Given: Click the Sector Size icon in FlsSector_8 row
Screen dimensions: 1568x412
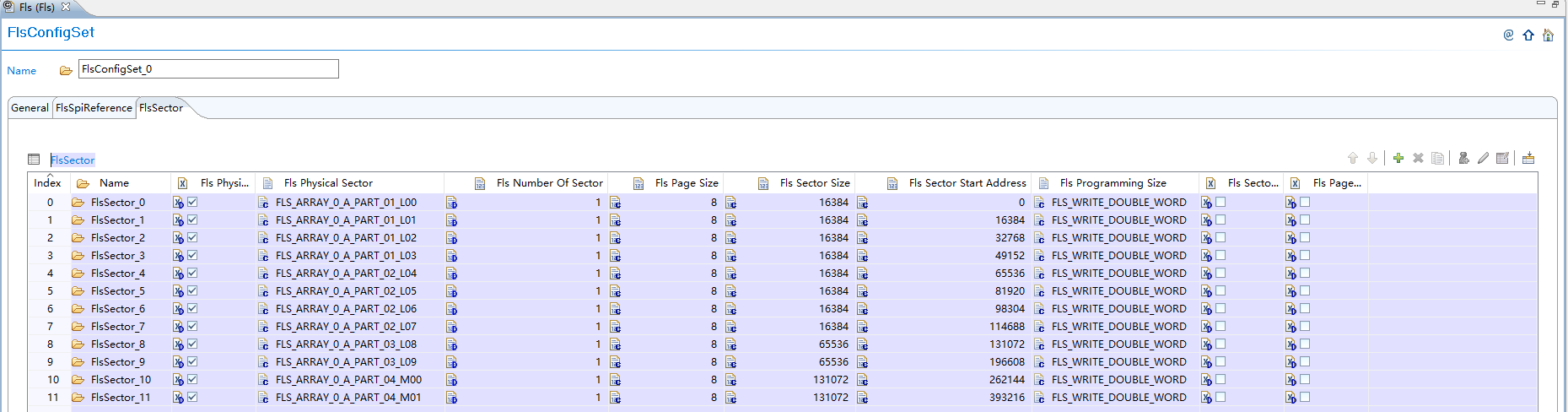Looking at the screenshot, I should pyautogui.click(x=730, y=344).
